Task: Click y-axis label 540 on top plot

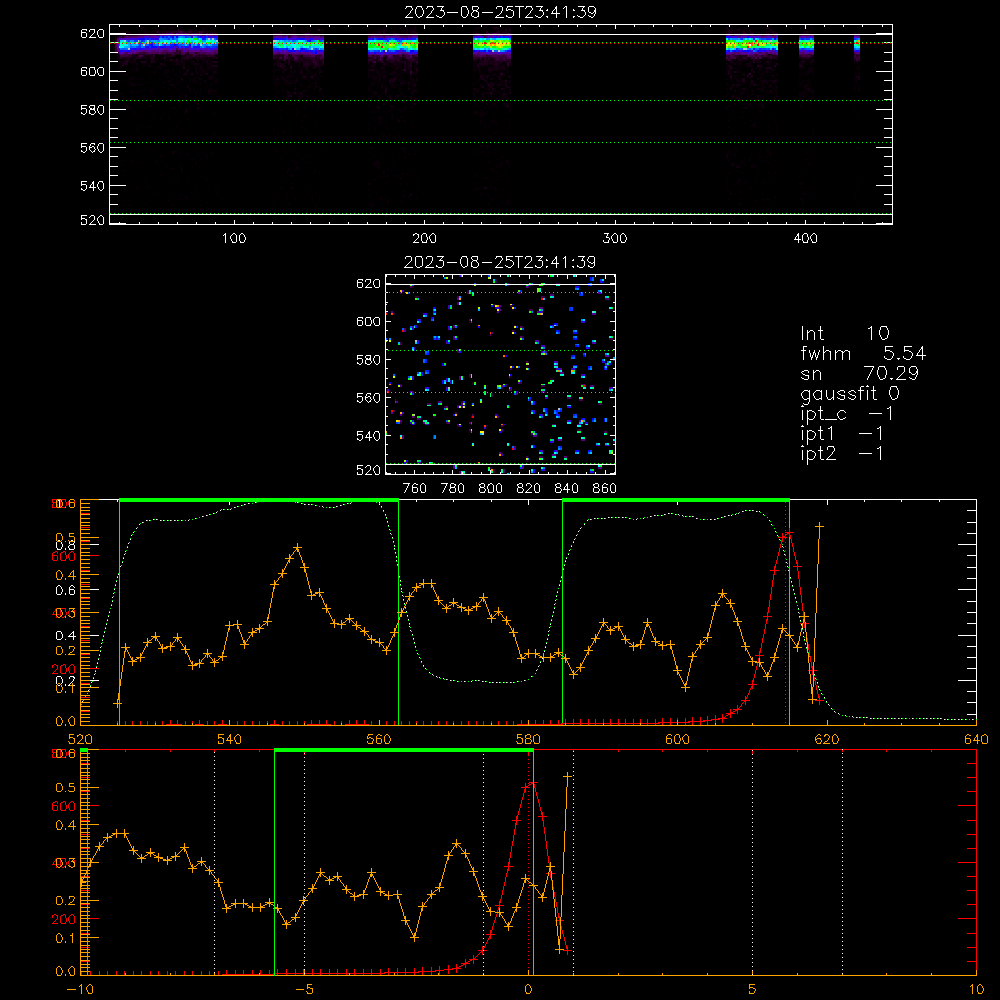Action: [92, 186]
